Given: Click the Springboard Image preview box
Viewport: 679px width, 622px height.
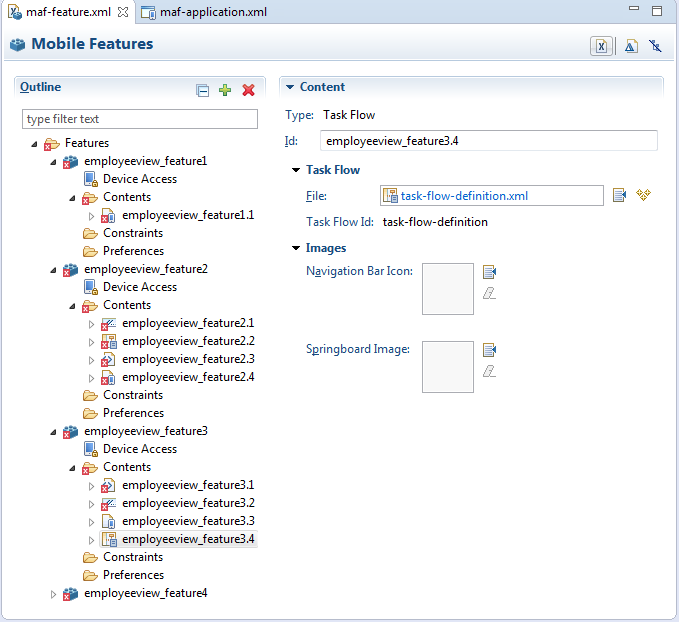Looking at the screenshot, I should (x=448, y=367).
